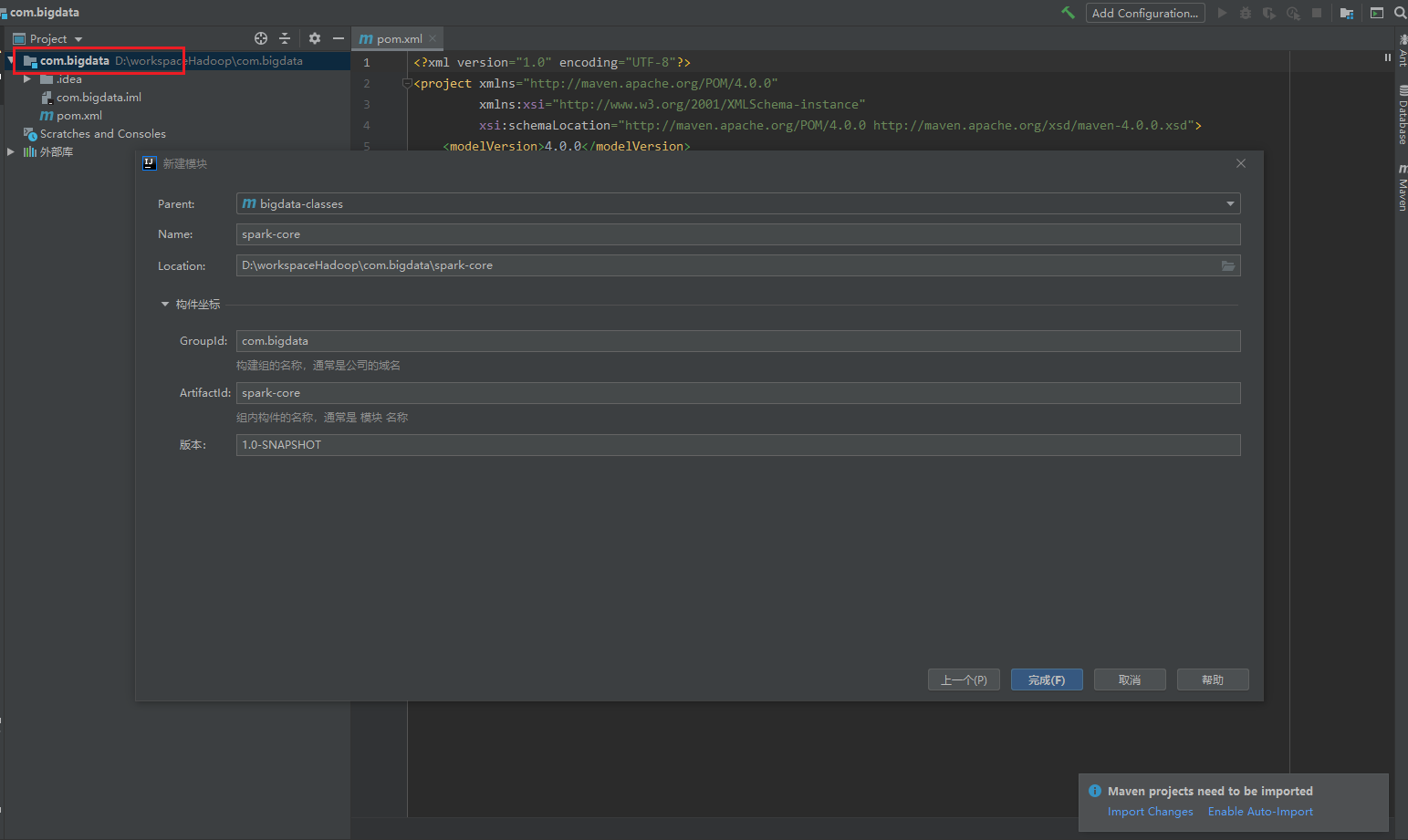Collapse the com.bigdata root tree arrow
This screenshot has width=1408, height=840.
coord(10,61)
